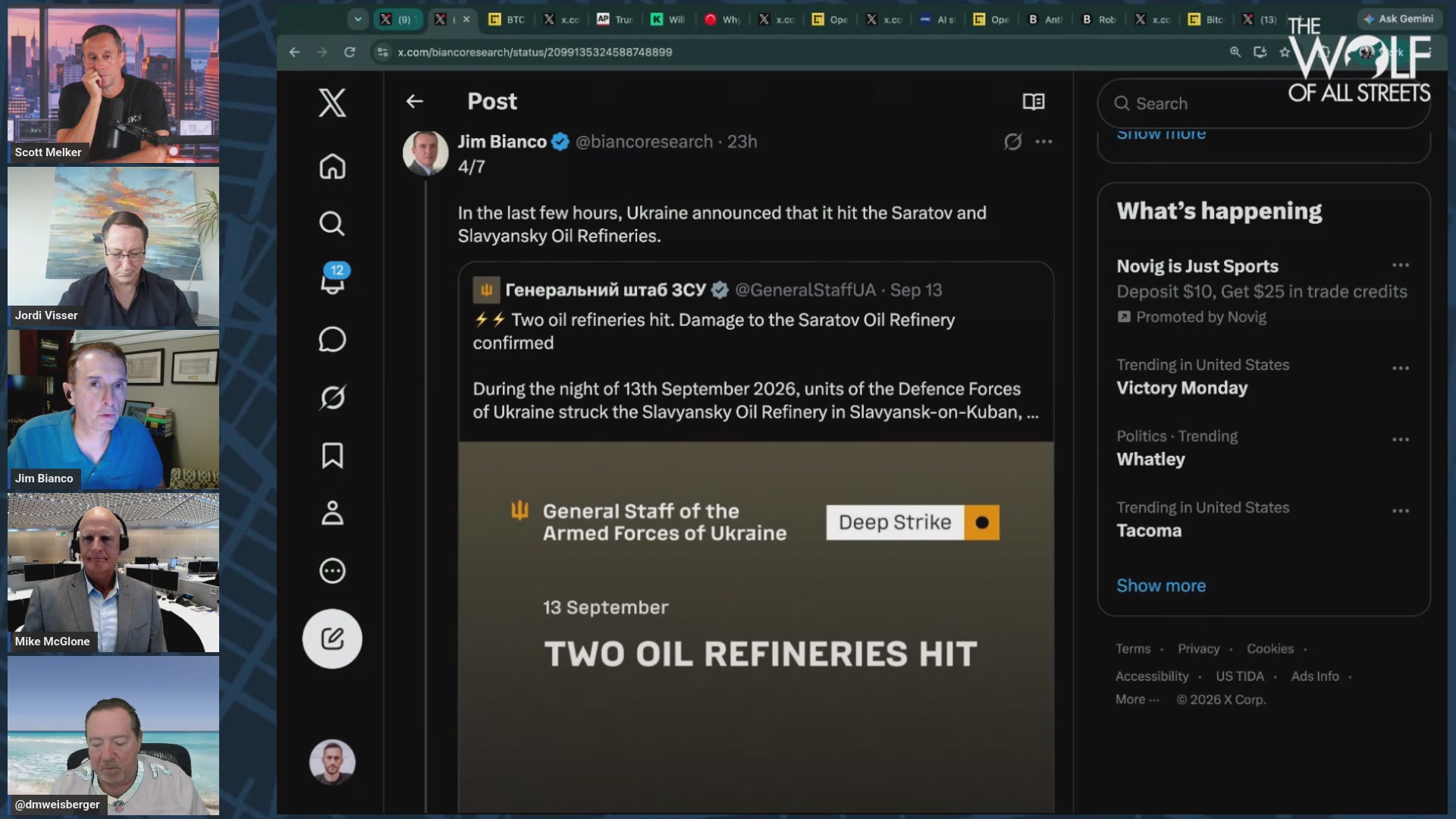Reload the browser page

pos(350,52)
